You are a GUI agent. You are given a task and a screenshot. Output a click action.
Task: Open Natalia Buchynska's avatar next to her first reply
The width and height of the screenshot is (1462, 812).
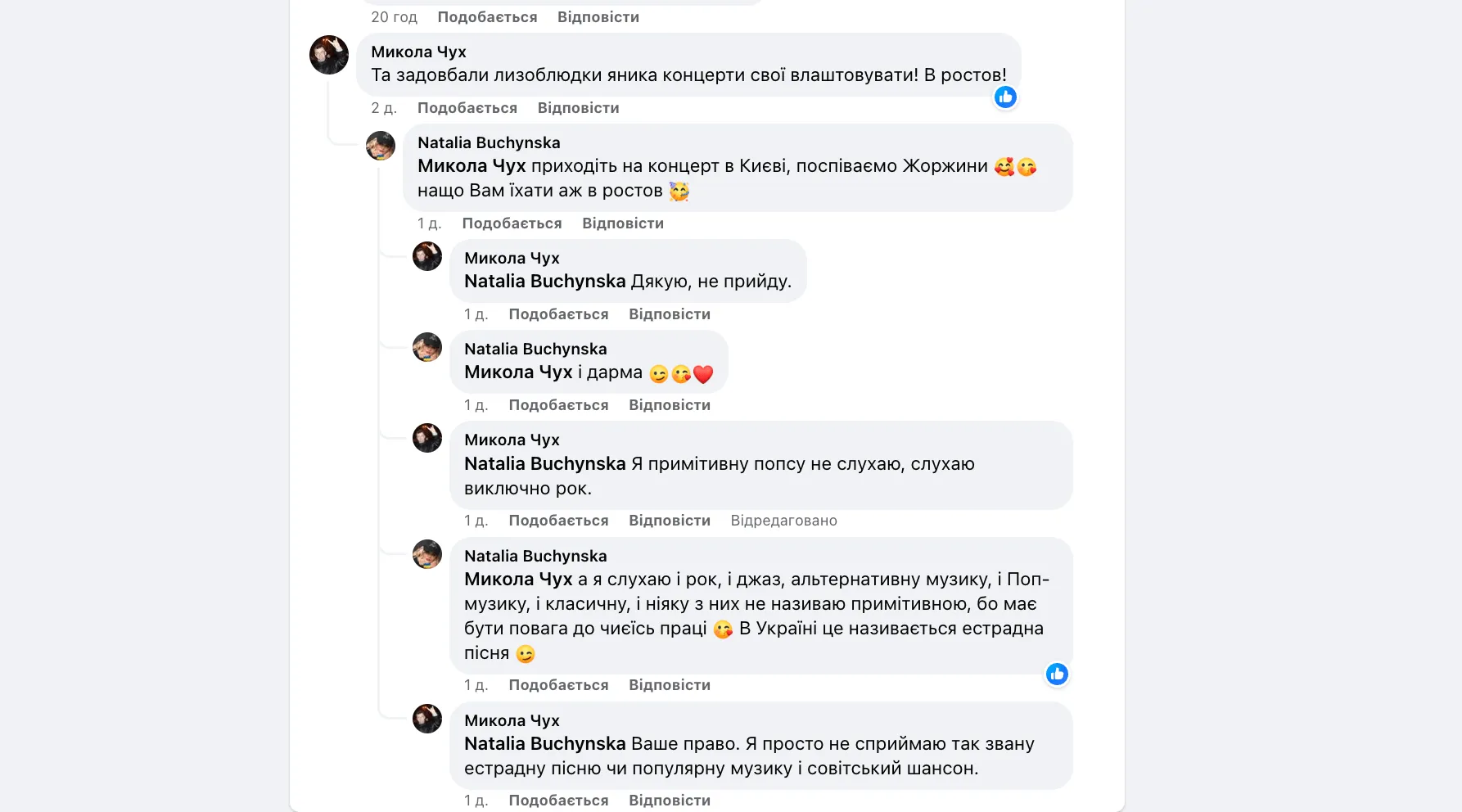tap(380, 146)
